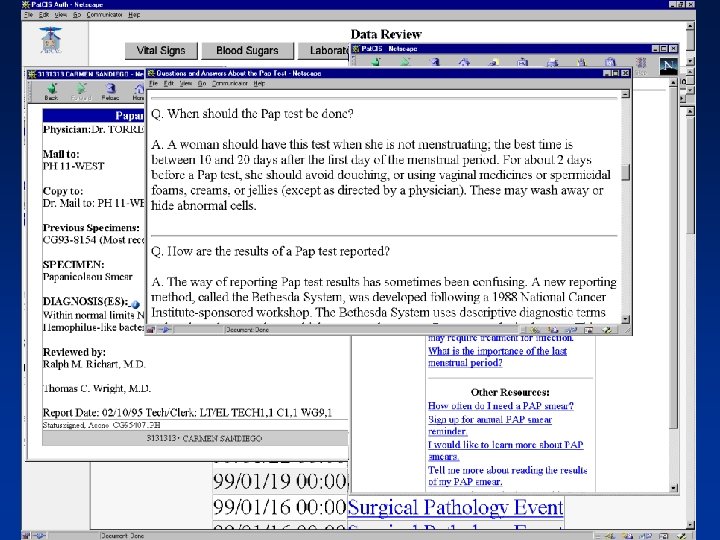Open 'I would like to learn more about PAP smears' link
The height and width of the screenshot is (540, 720).
506,450
